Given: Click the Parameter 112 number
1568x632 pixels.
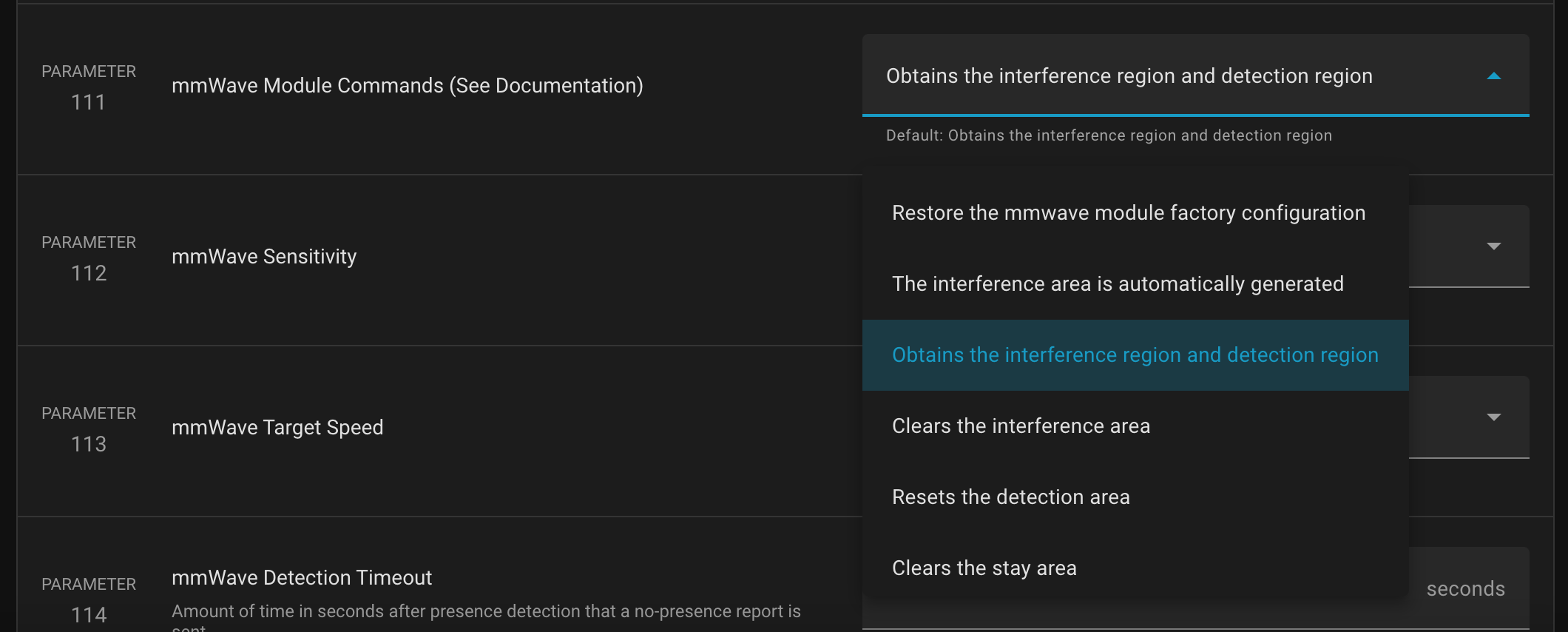Looking at the screenshot, I should [89, 273].
